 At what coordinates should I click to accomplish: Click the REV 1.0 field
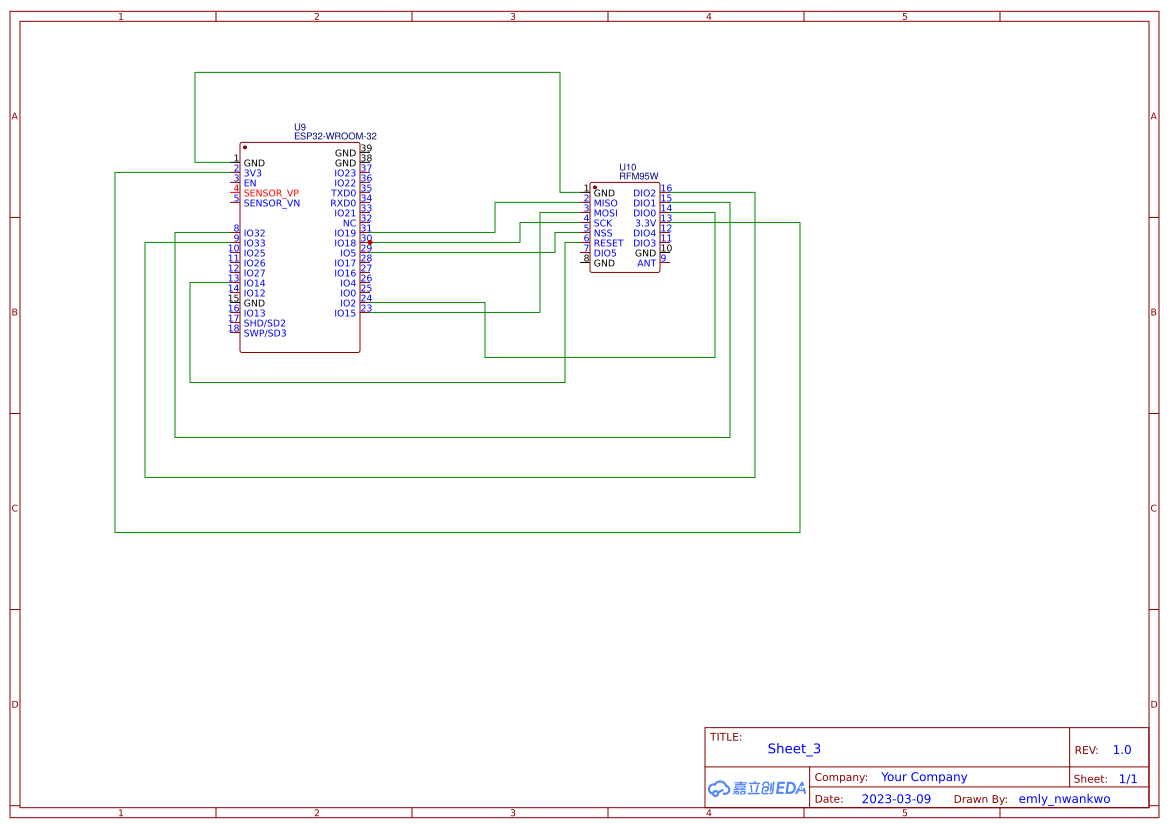click(1120, 748)
